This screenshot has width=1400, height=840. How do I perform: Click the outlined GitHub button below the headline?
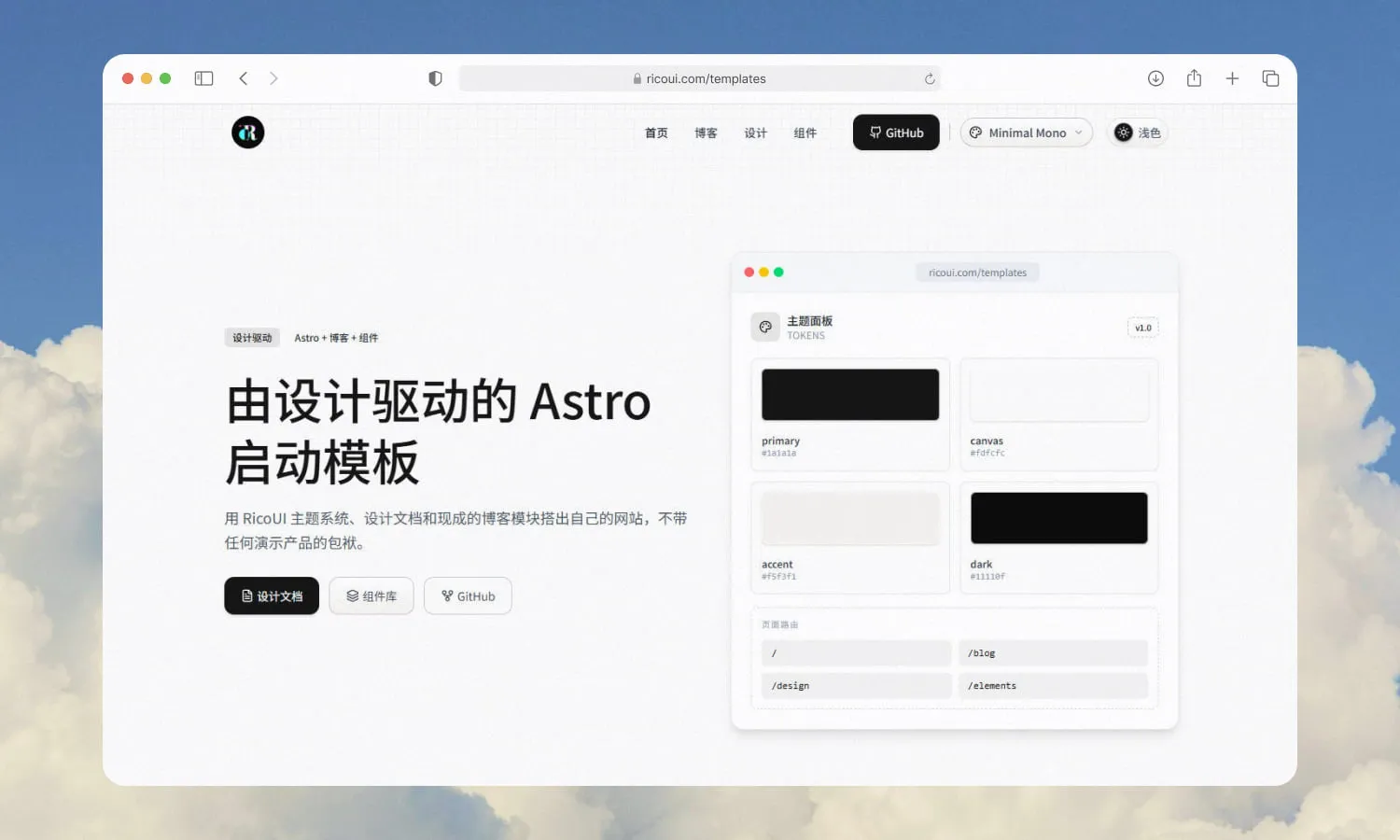(468, 595)
